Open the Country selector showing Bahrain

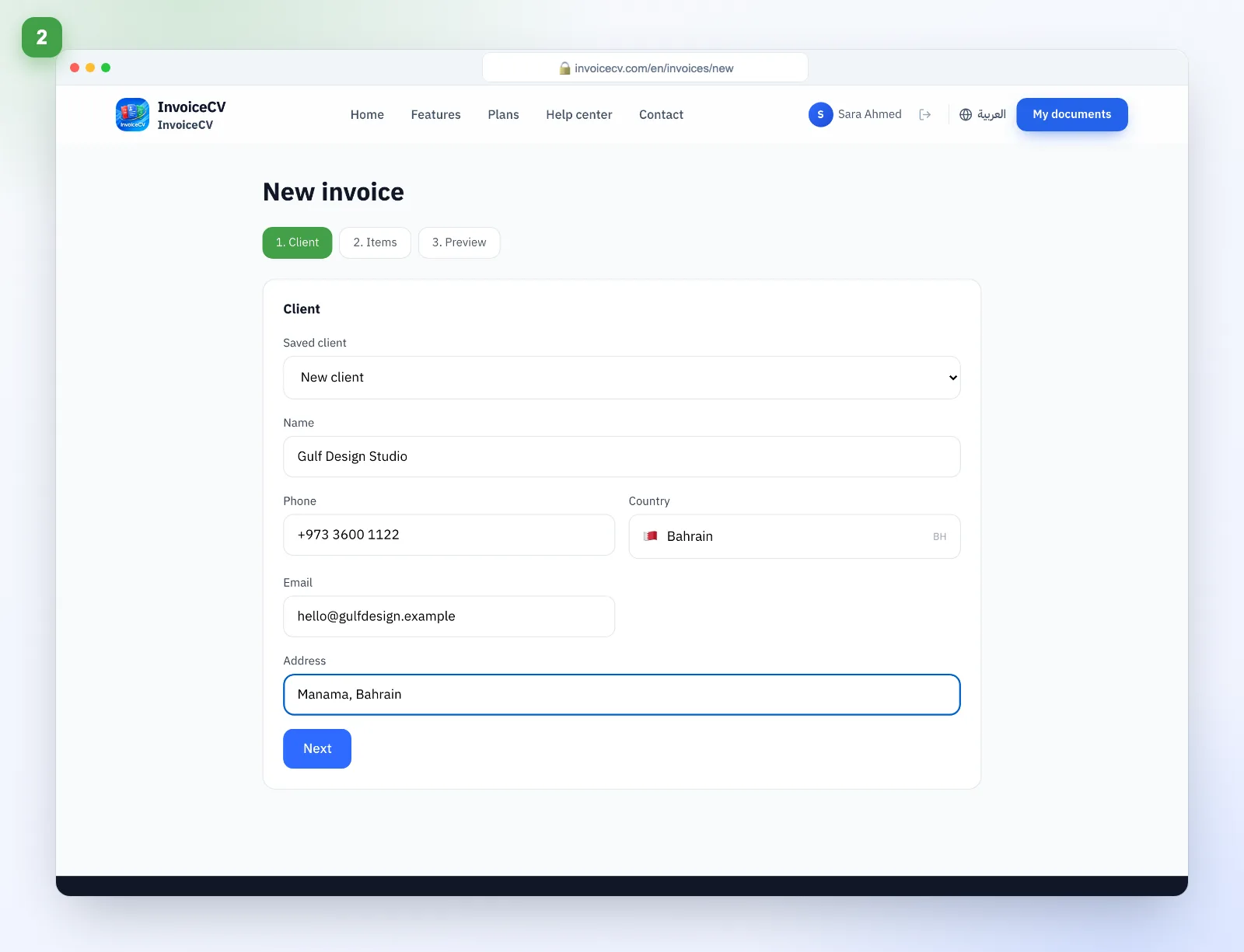(794, 536)
